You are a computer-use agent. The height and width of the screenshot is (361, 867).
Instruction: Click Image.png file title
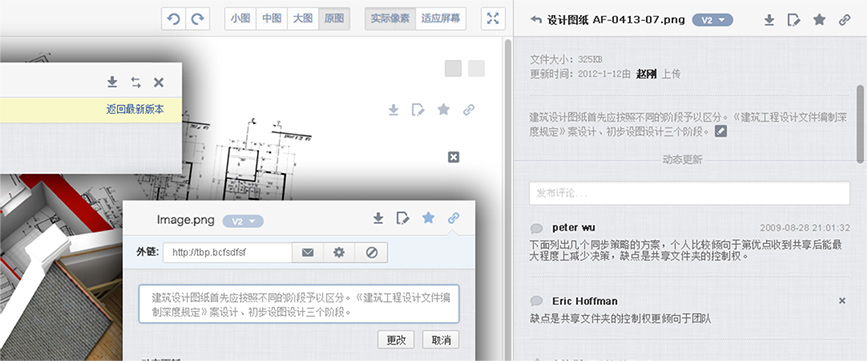coord(186,220)
